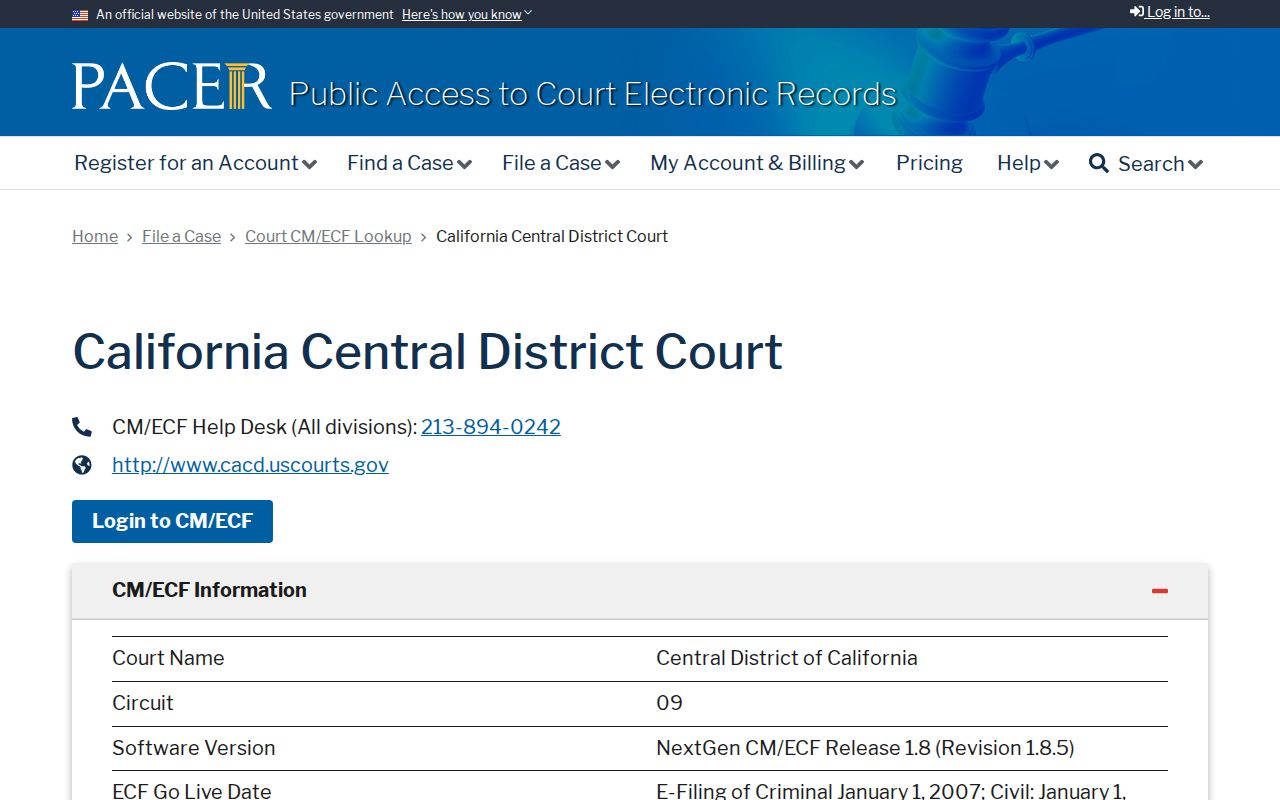This screenshot has width=1280, height=800.
Task: Click the PACER logo
Action: coord(171,87)
